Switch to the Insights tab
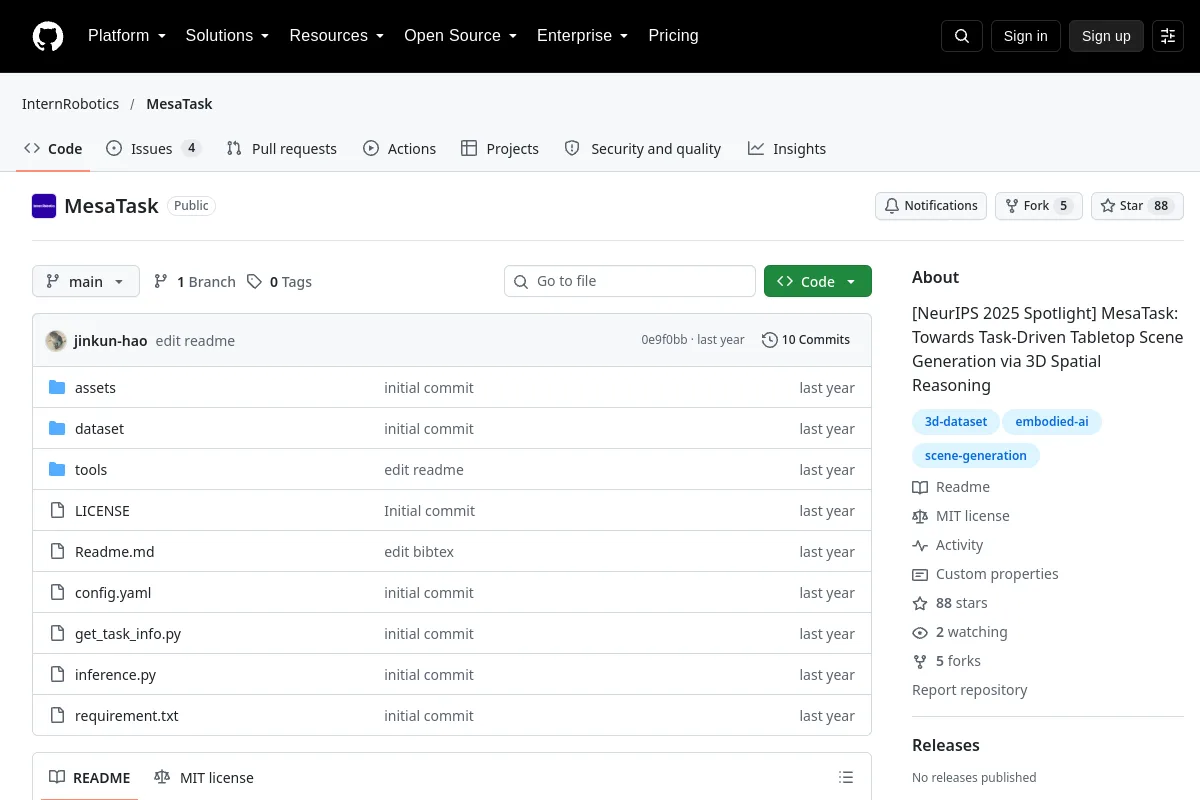Image resolution: width=1200 pixels, height=800 pixels. 787,149
